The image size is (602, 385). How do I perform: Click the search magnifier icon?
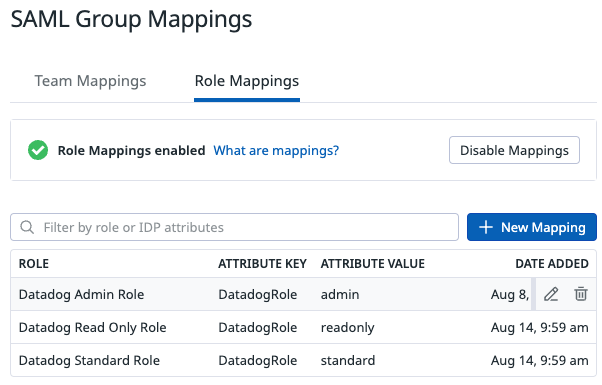27,227
